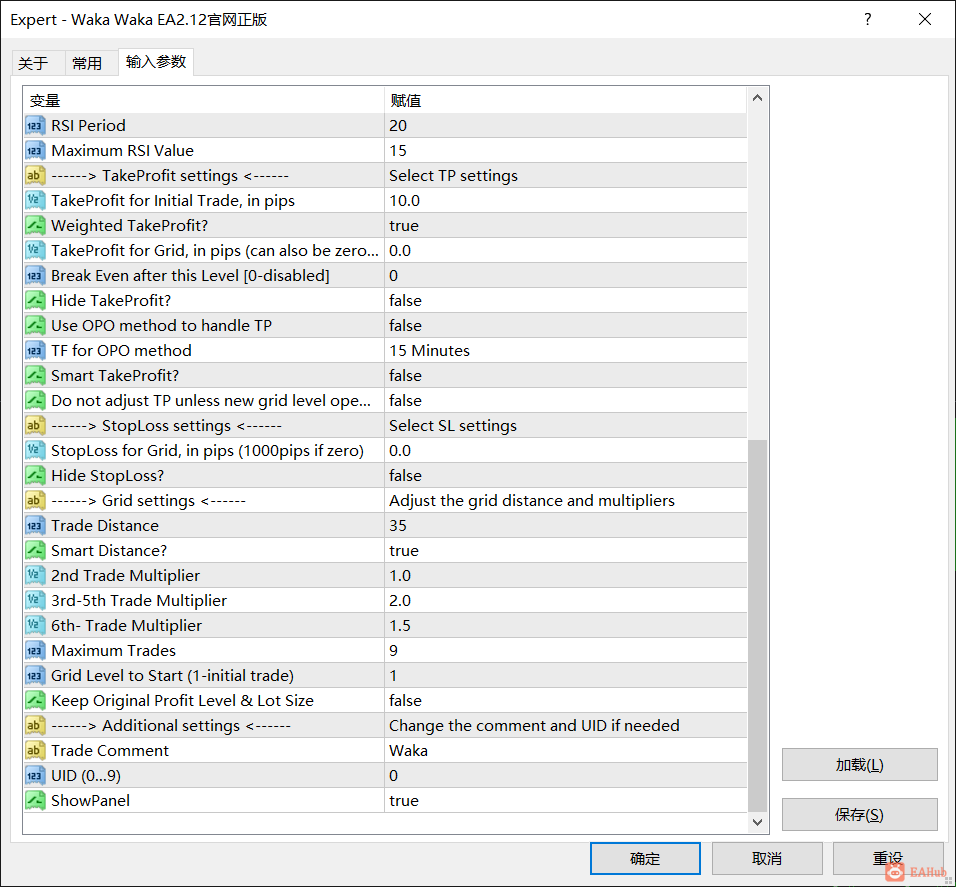Click the boolean icon beside Hide StopLoss?
Image resolution: width=956 pixels, height=887 pixels.
pos(35,476)
